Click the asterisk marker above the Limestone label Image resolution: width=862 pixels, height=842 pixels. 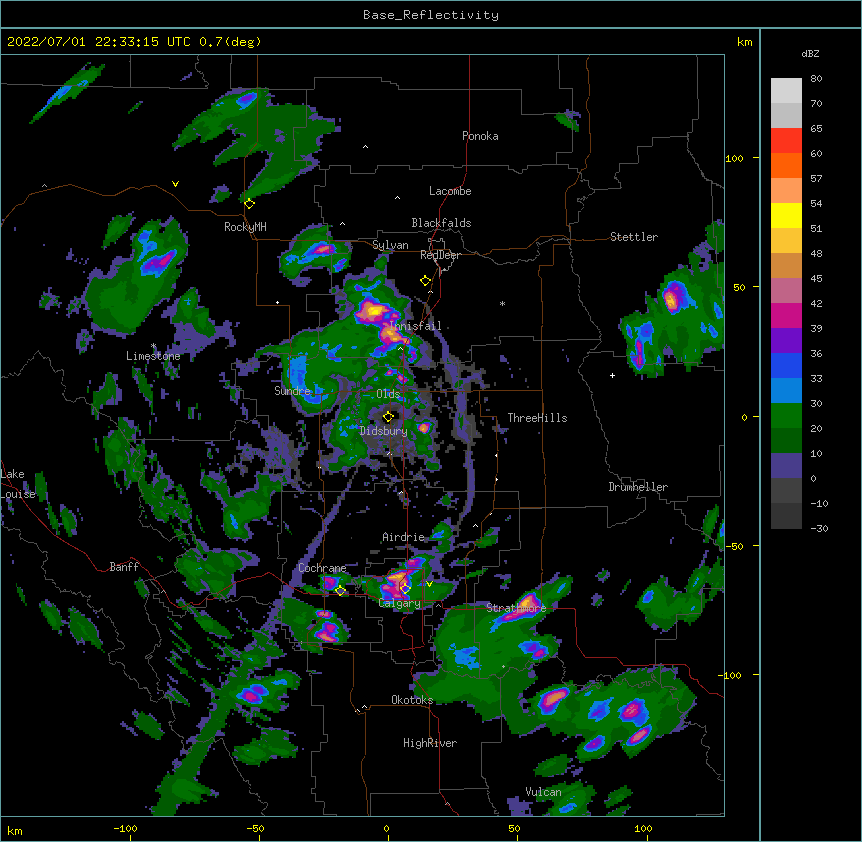(153, 346)
